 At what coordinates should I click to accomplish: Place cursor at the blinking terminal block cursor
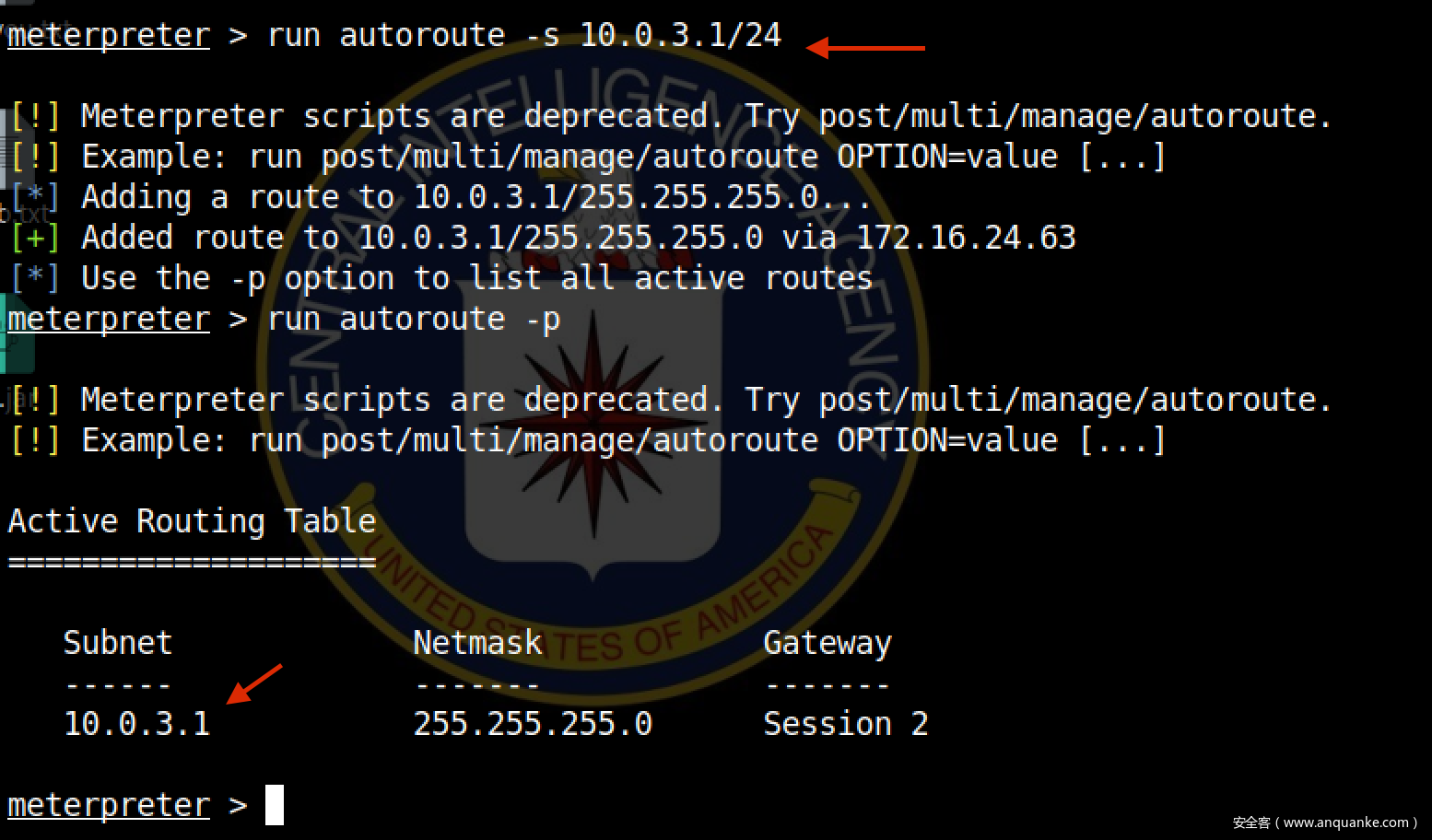point(274,804)
